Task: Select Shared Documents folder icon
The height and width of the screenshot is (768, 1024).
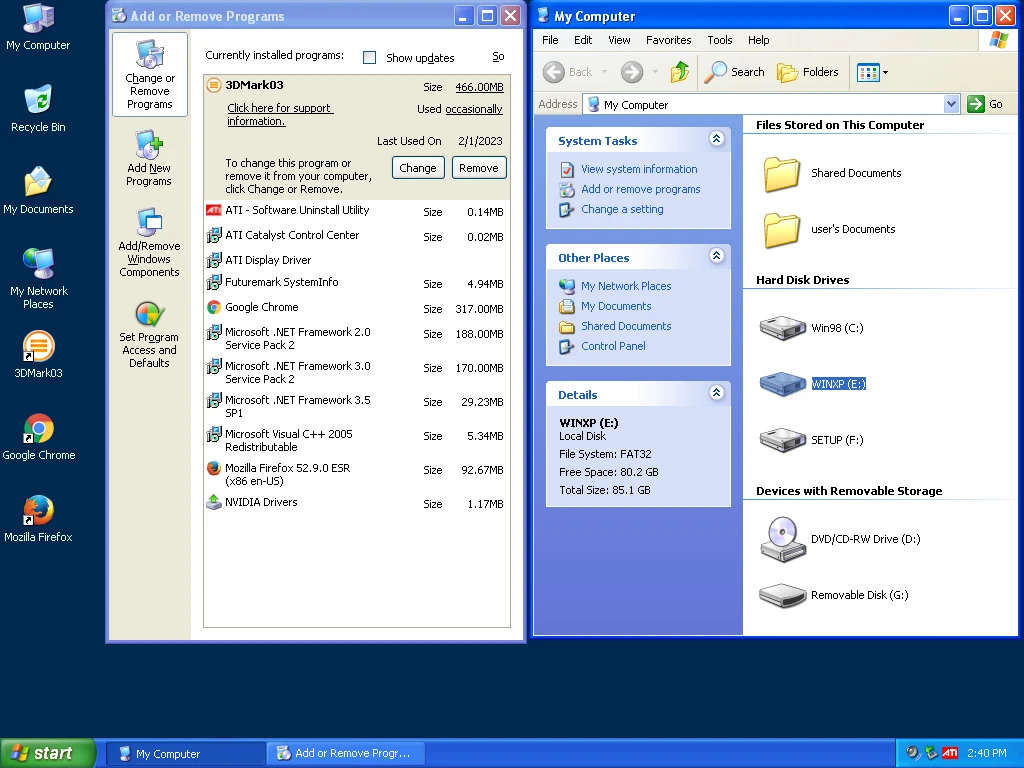Action: click(x=782, y=174)
